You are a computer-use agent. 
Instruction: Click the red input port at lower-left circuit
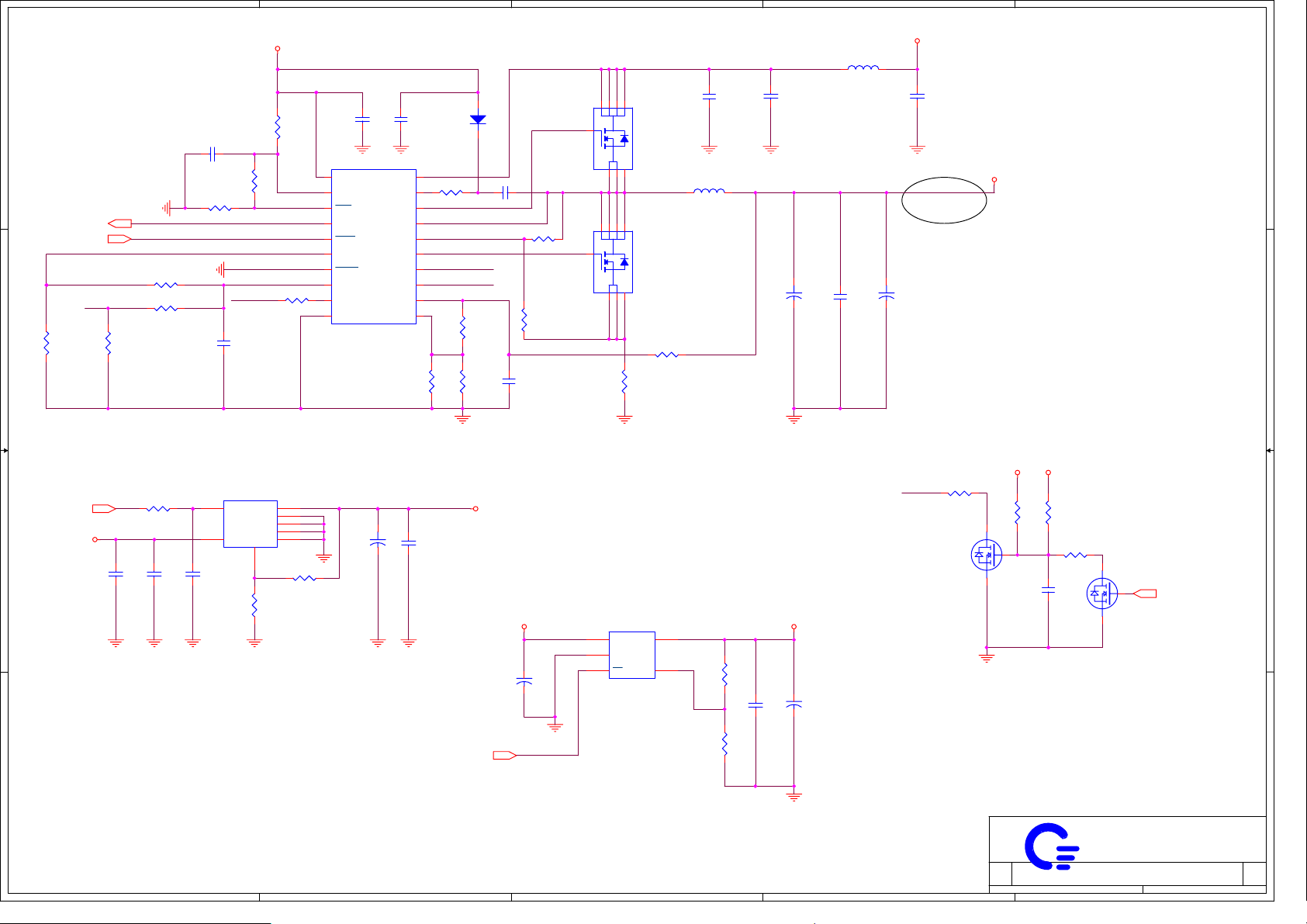click(104, 509)
